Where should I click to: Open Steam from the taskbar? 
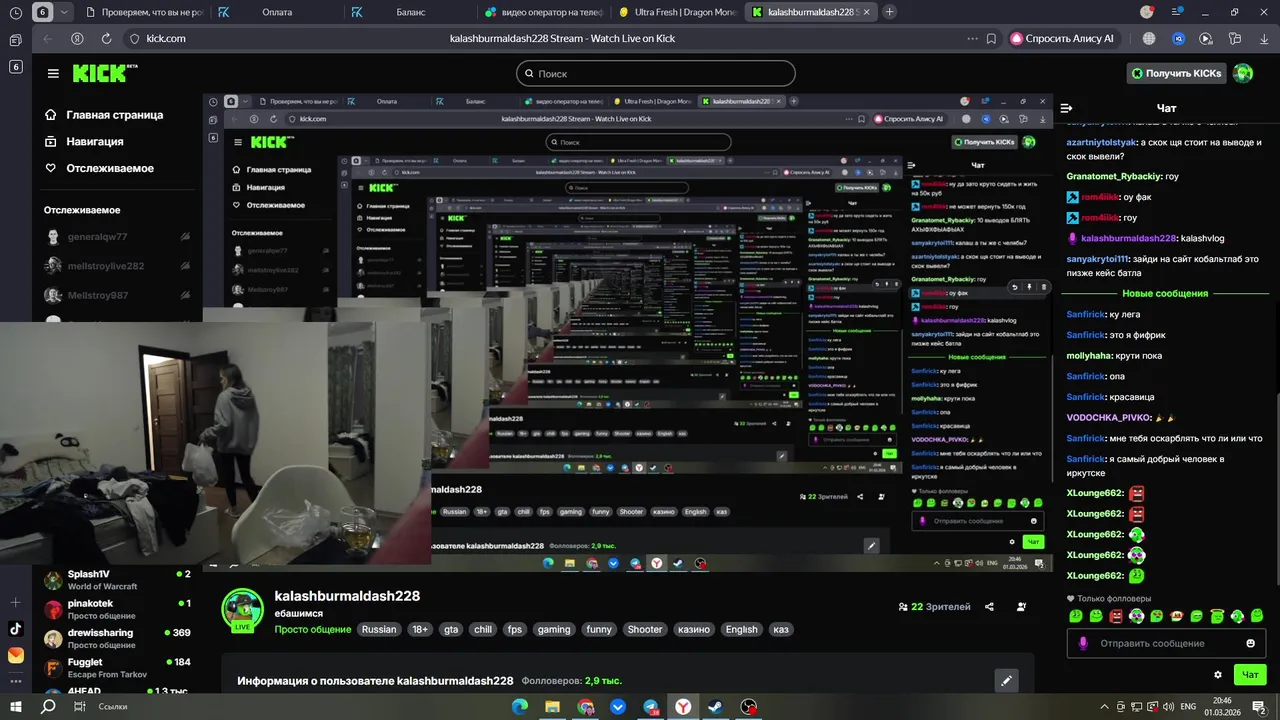coord(716,707)
